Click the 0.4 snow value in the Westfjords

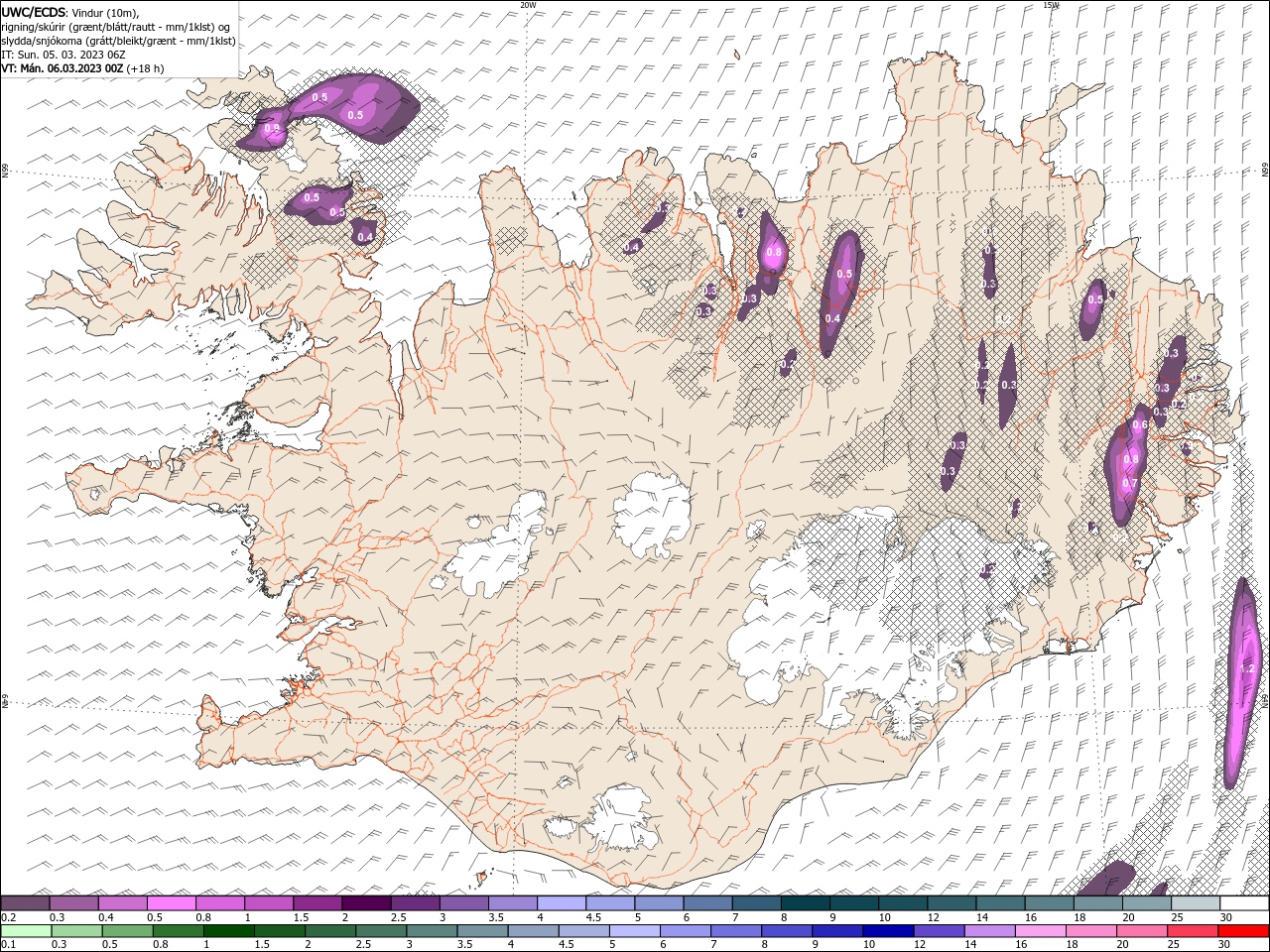[365, 237]
